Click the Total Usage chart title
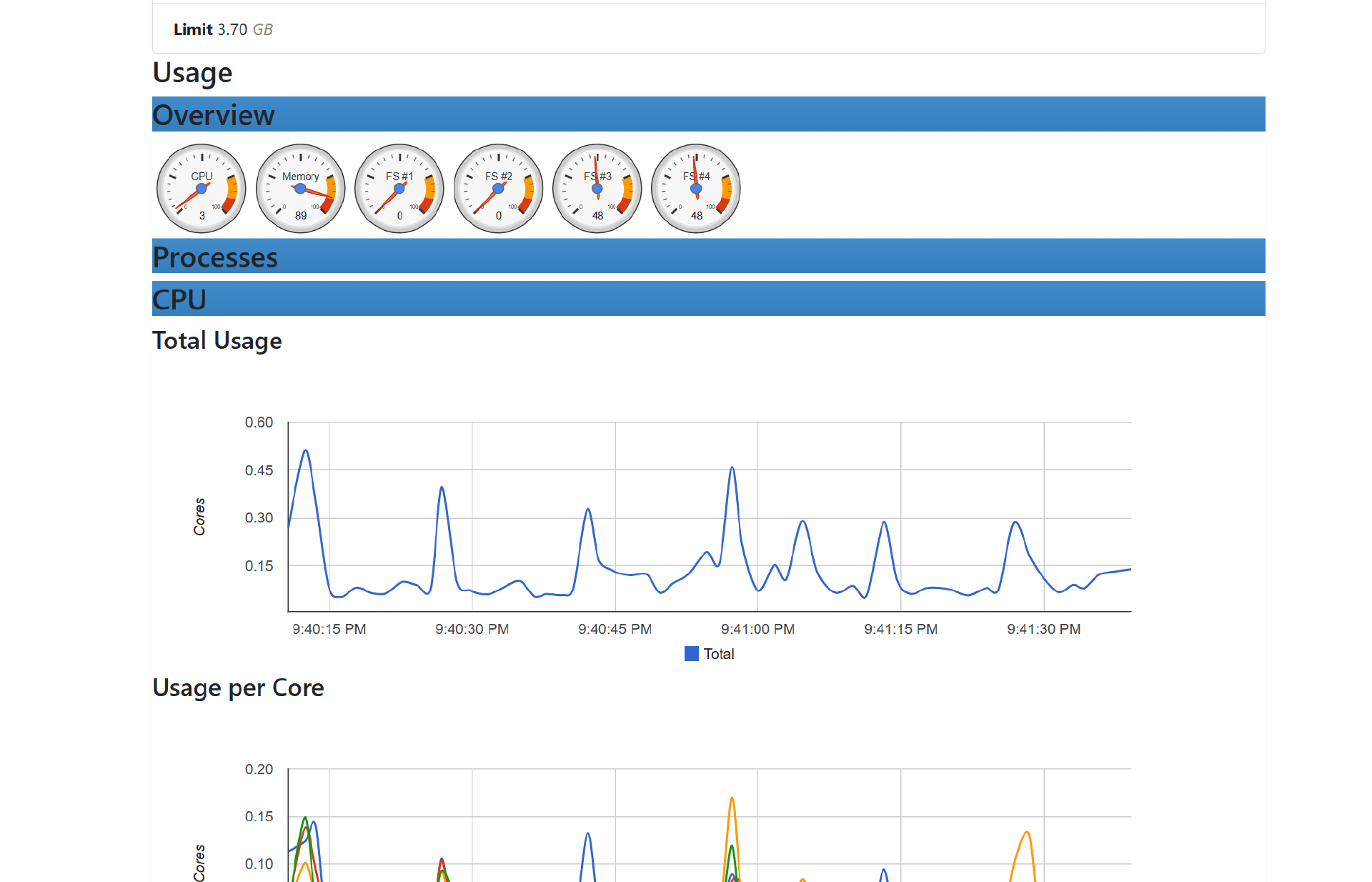The image size is (1372, 882). [x=217, y=340]
